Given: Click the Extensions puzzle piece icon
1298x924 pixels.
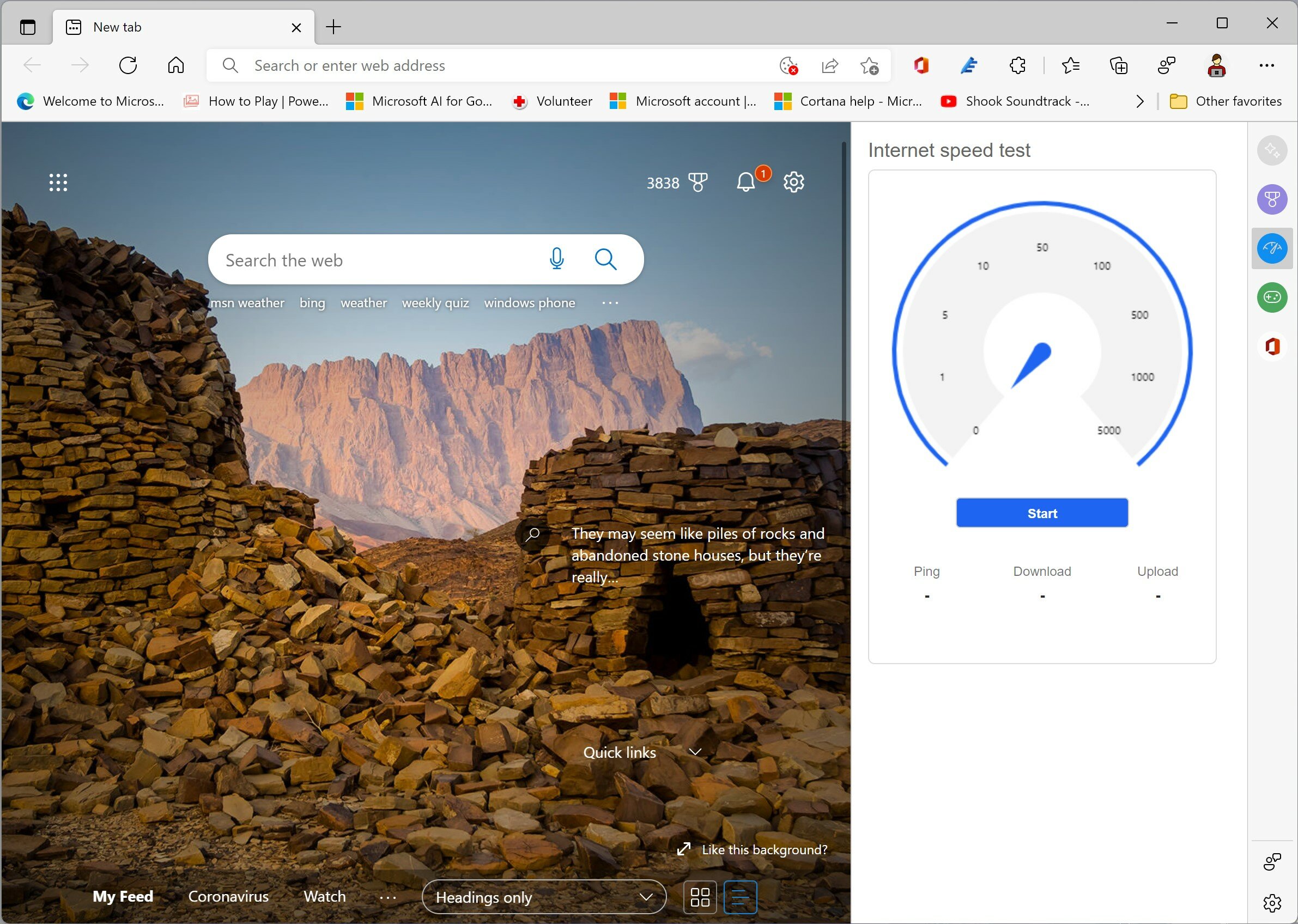Looking at the screenshot, I should click(1018, 66).
